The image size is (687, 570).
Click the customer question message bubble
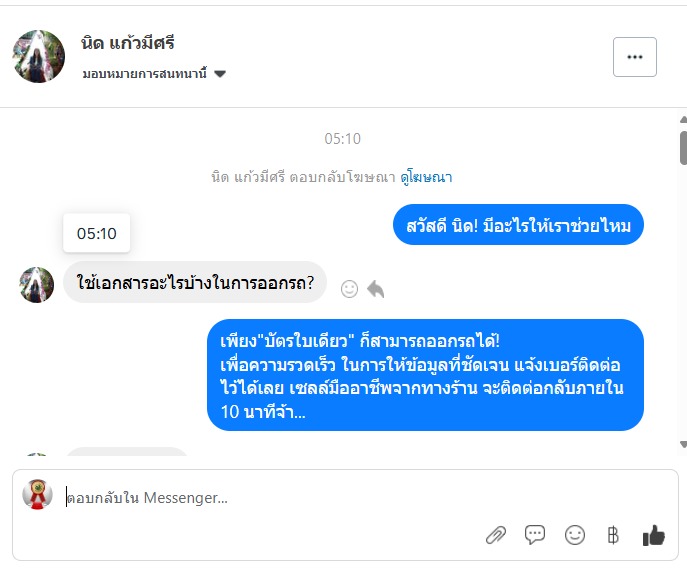pos(195,283)
